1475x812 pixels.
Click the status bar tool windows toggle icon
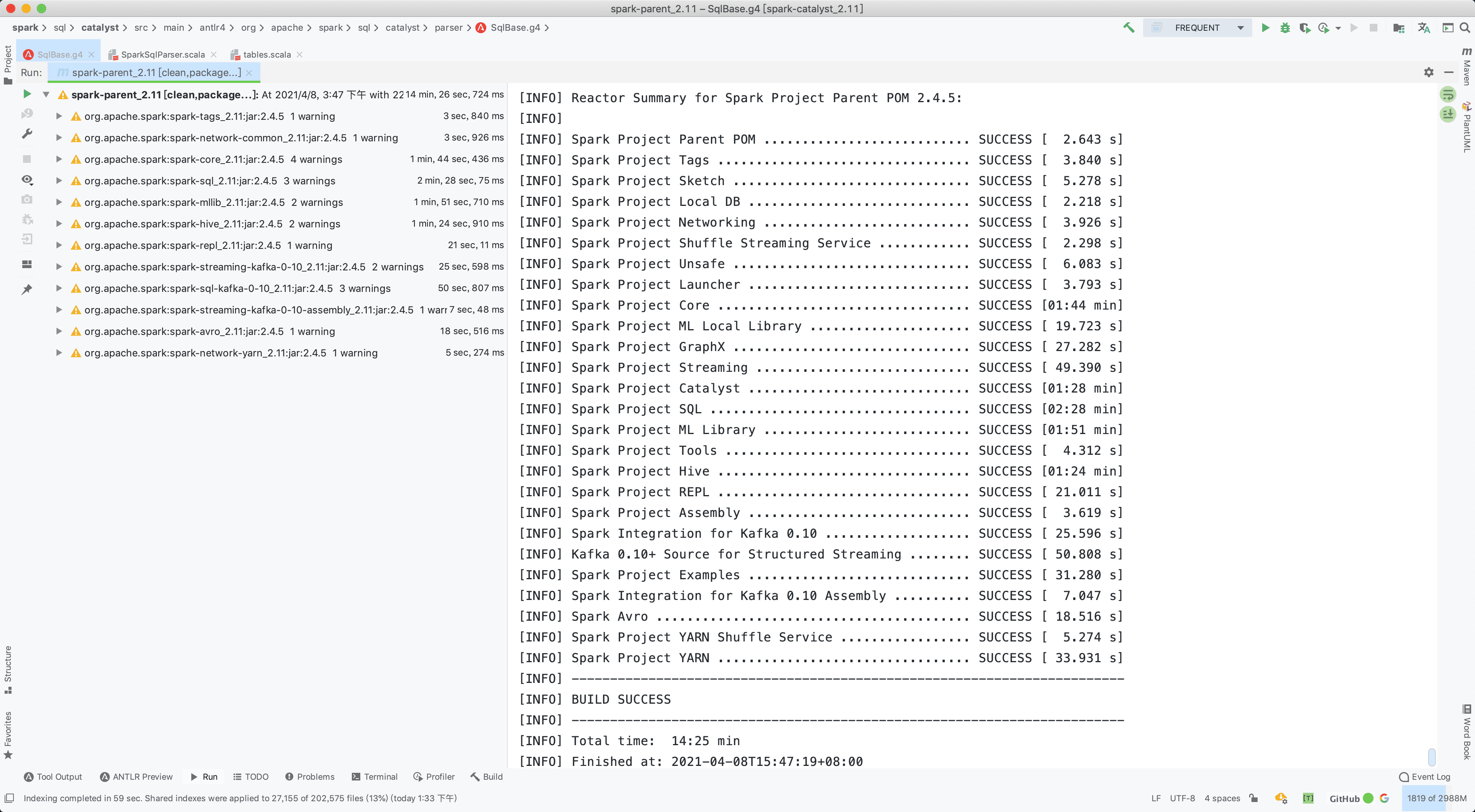point(9,798)
